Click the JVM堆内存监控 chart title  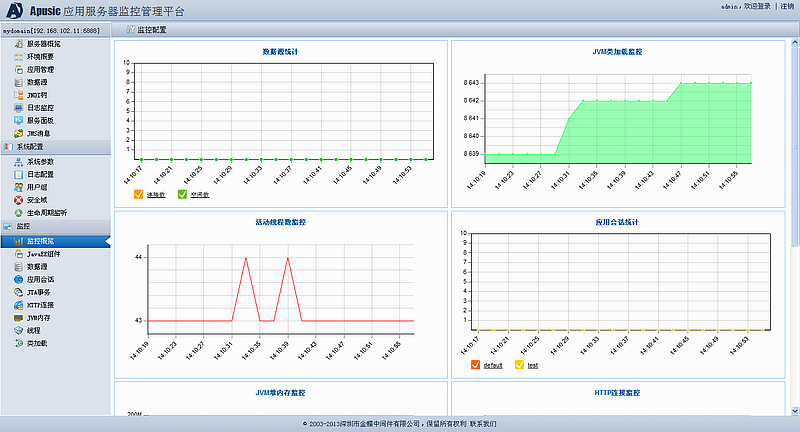(x=281, y=393)
